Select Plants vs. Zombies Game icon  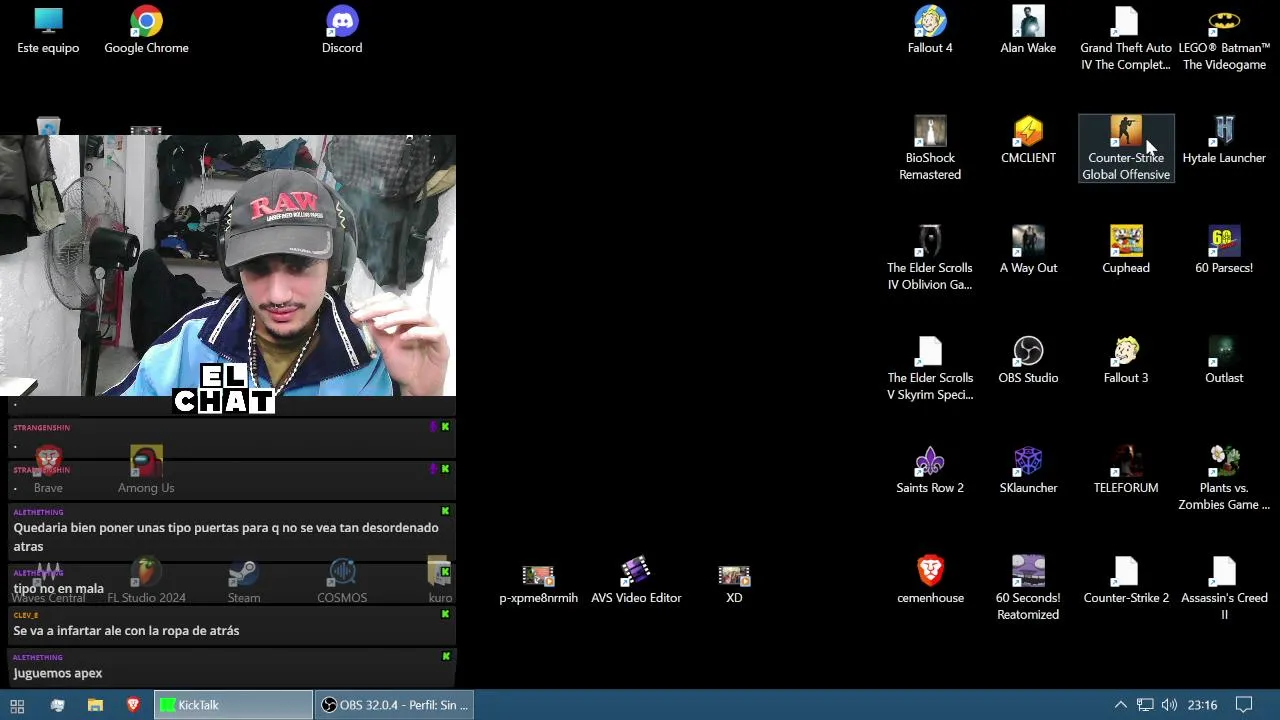(1224, 479)
